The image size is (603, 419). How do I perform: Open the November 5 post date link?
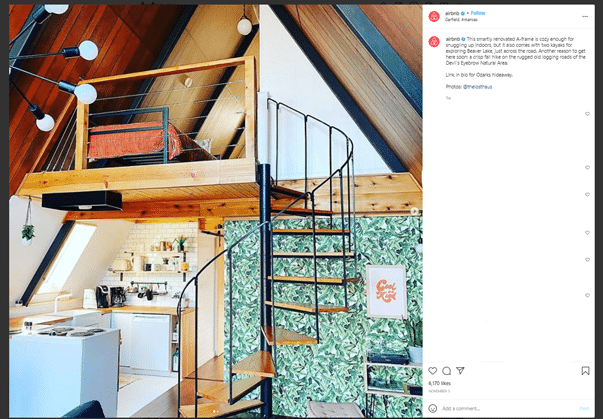point(439,391)
